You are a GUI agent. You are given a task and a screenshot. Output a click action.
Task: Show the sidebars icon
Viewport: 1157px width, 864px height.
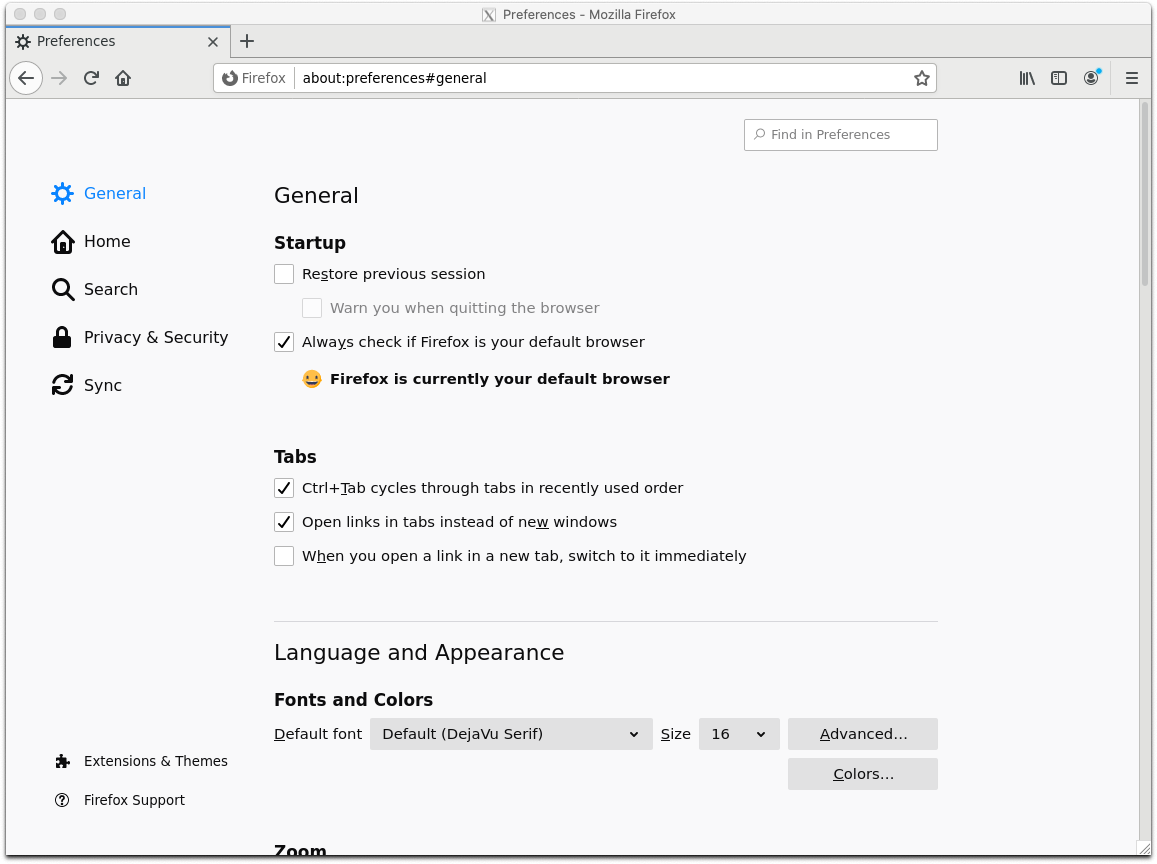[x=1059, y=78]
